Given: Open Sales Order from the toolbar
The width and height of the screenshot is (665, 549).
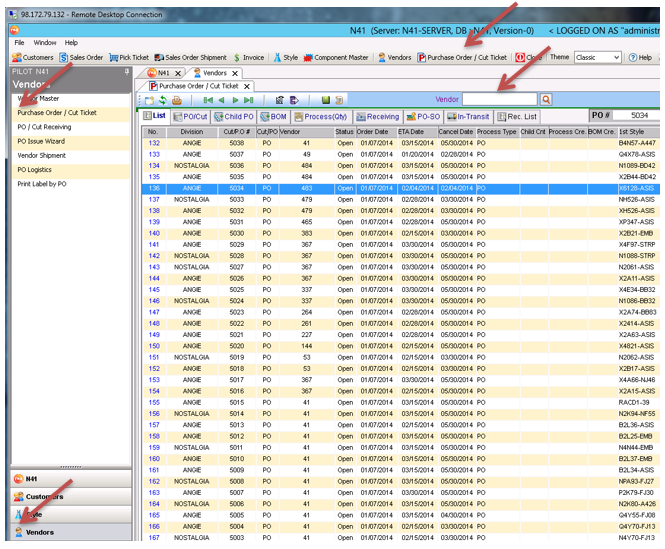Looking at the screenshot, I should [82, 58].
